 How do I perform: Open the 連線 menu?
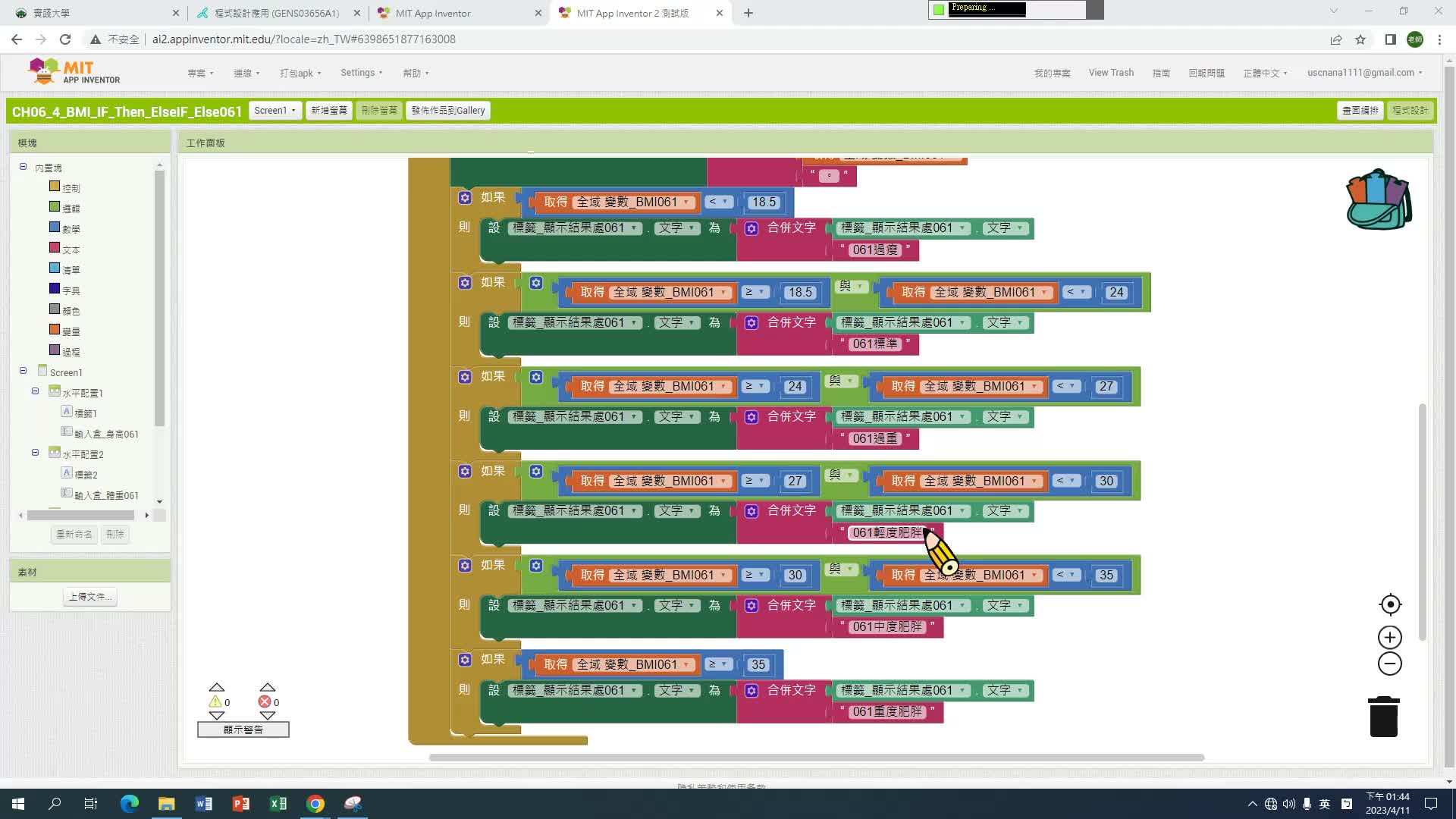point(246,73)
